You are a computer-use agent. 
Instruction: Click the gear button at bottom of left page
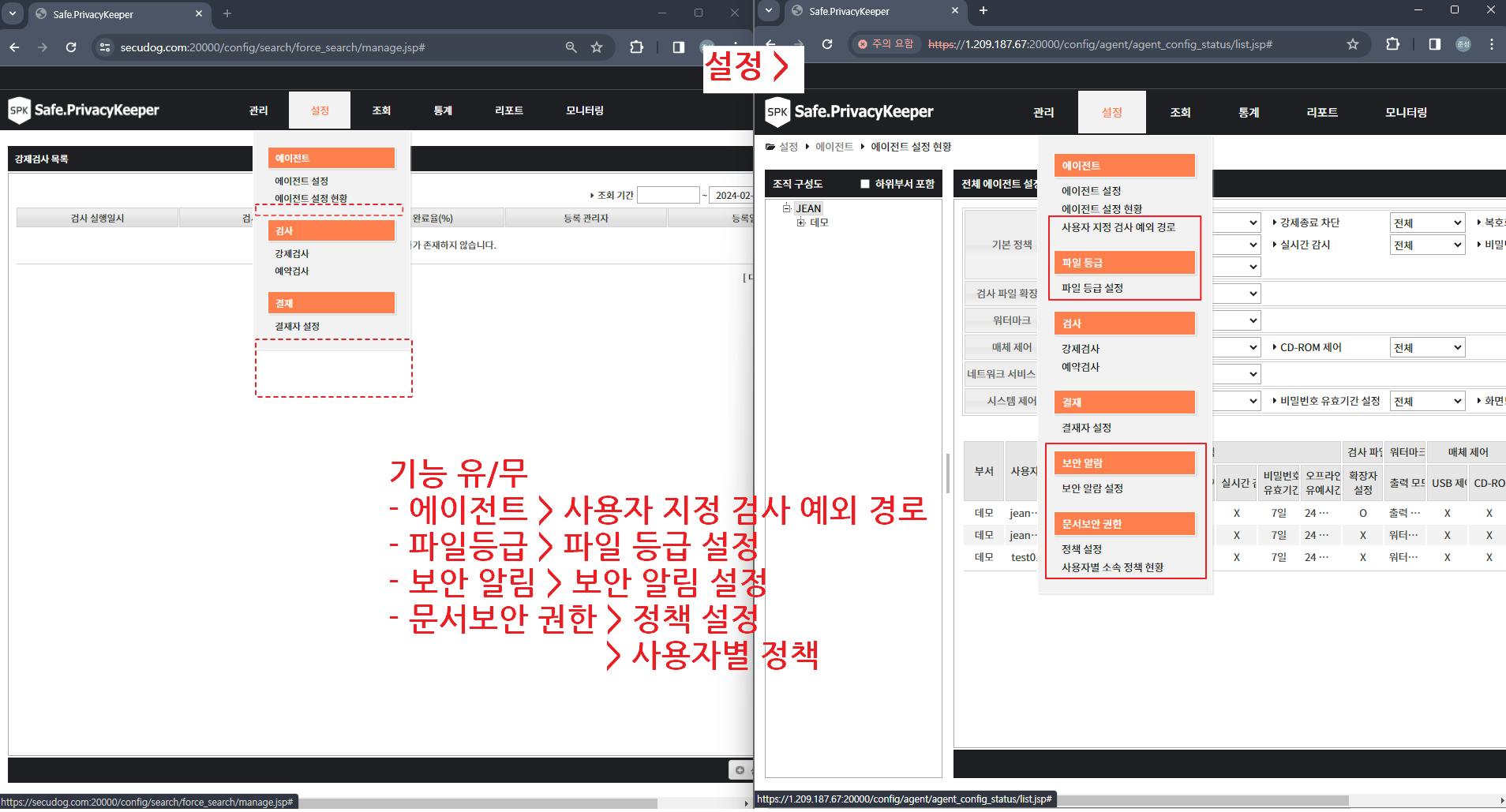tap(740, 770)
